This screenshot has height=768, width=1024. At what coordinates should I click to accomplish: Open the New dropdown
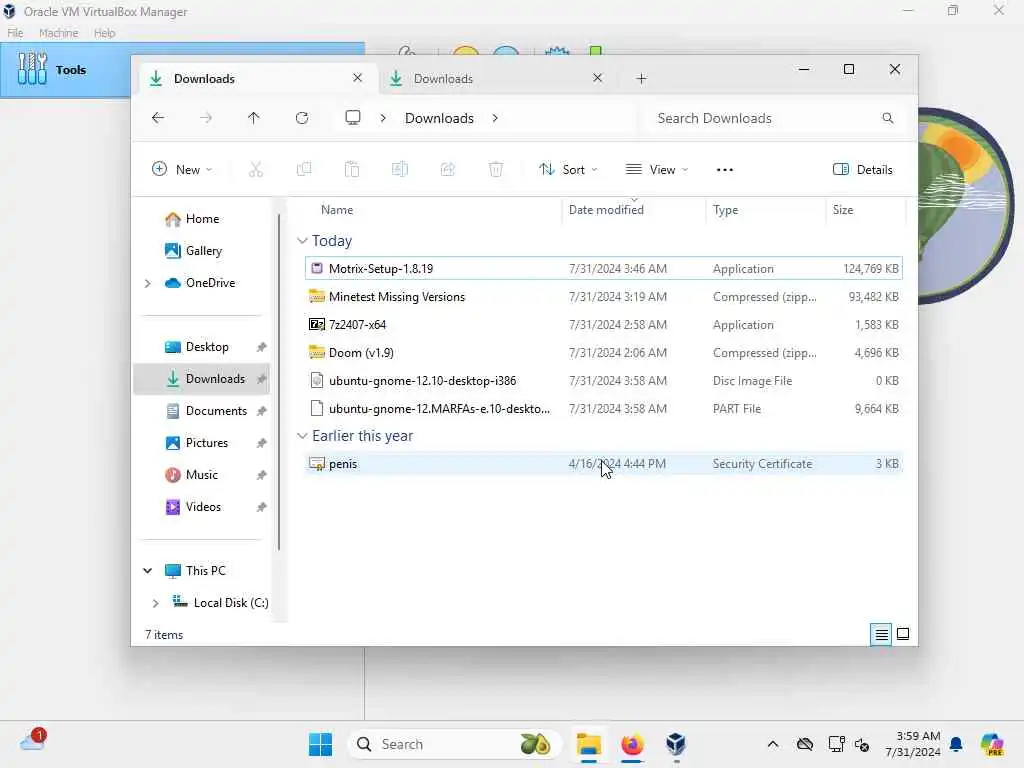pyautogui.click(x=182, y=170)
